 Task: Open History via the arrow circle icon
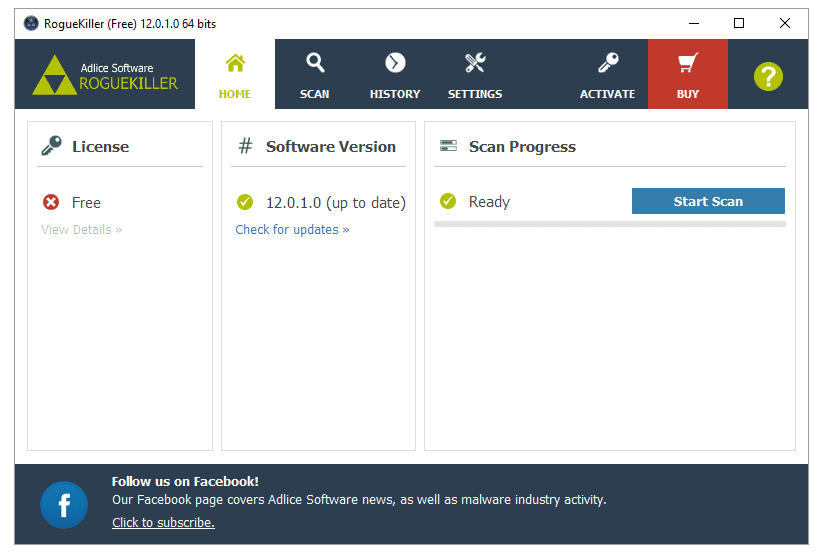[x=395, y=64]
